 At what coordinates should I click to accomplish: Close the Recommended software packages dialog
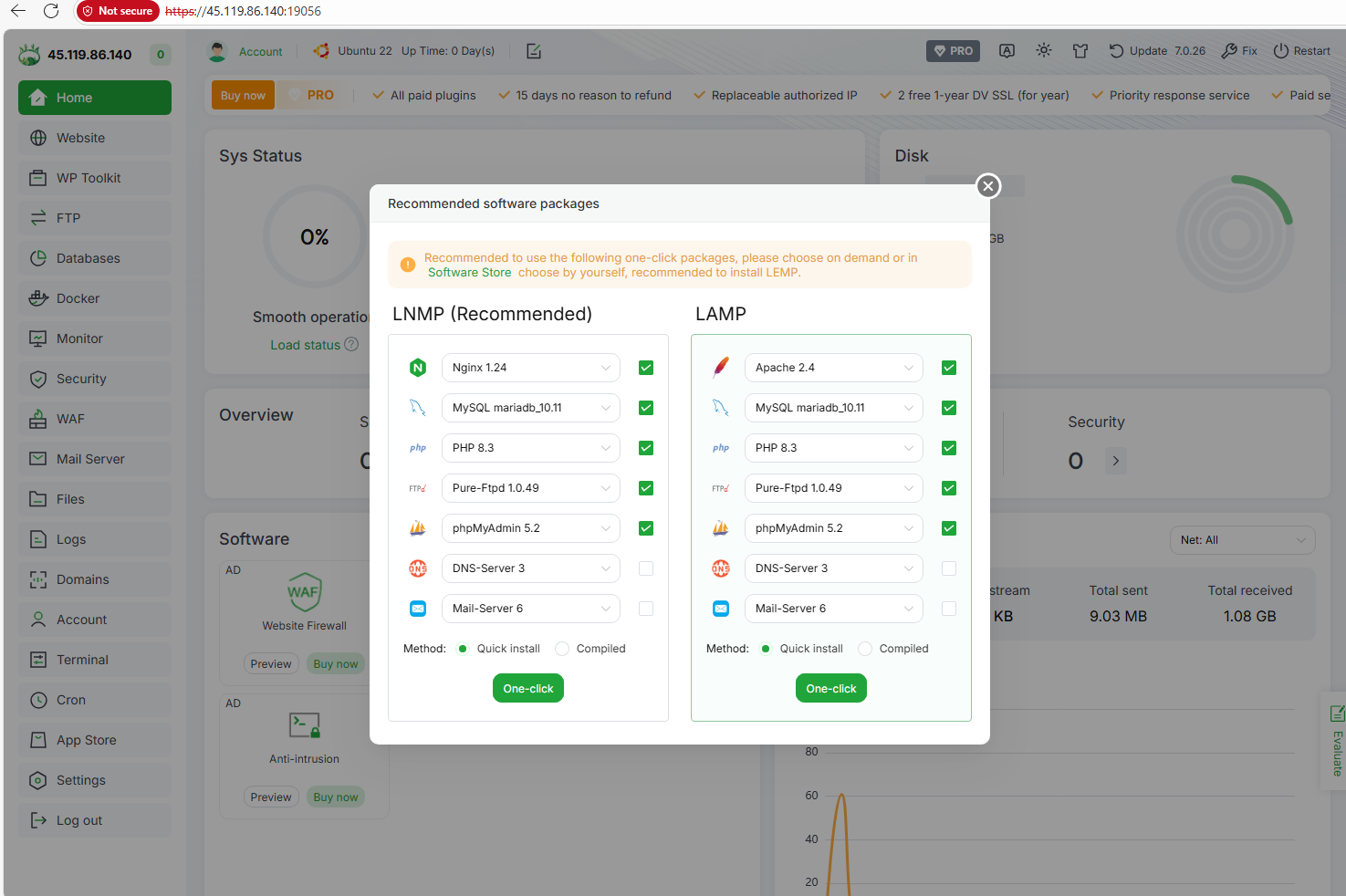(x=987, y=186)
